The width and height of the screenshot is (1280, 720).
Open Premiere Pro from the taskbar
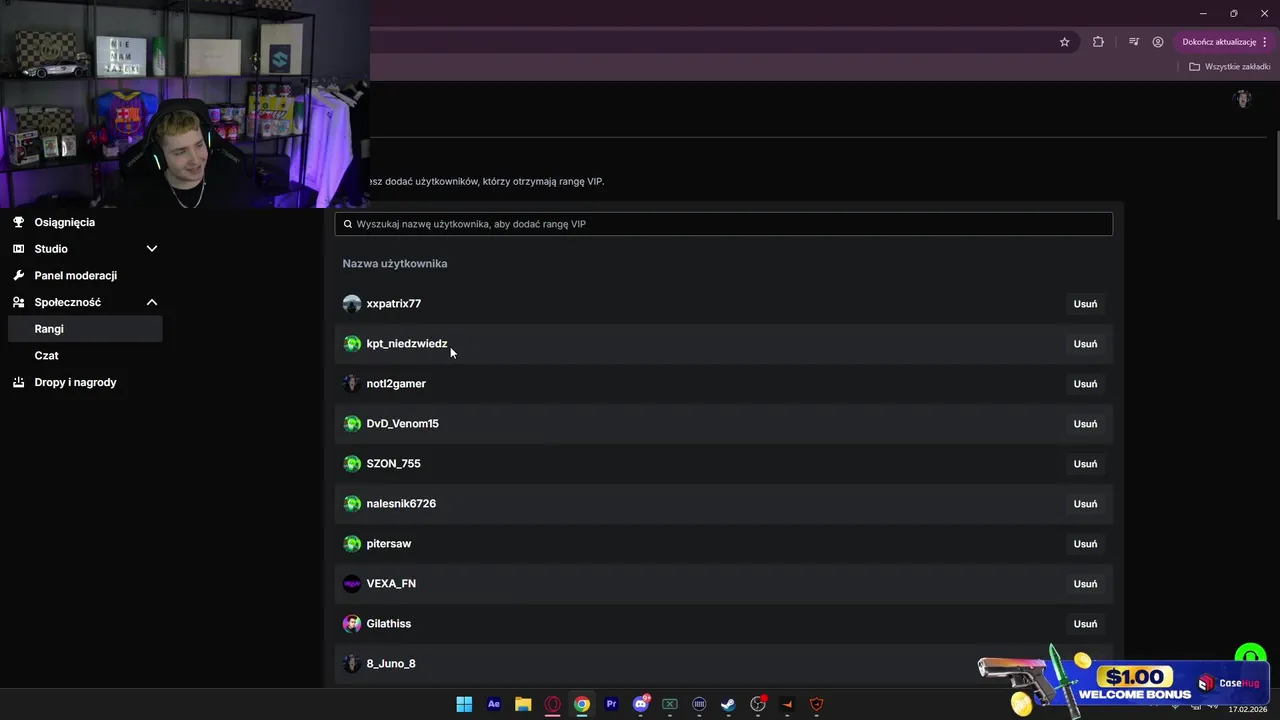click(x=611, y=704)
